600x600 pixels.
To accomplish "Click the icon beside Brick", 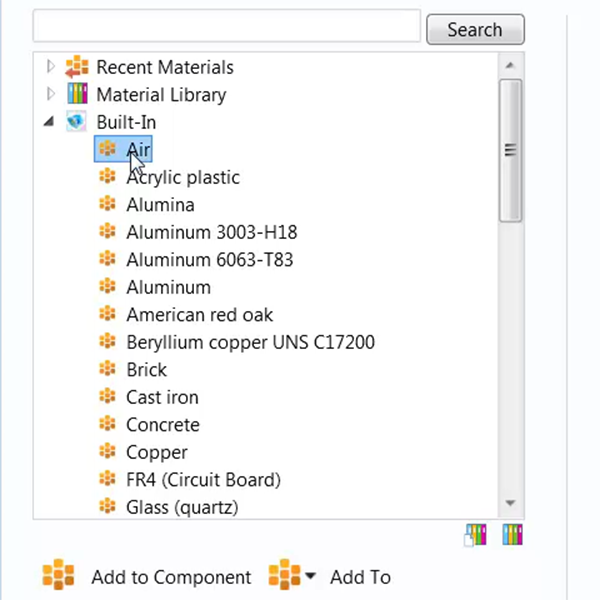I will 109,369.
